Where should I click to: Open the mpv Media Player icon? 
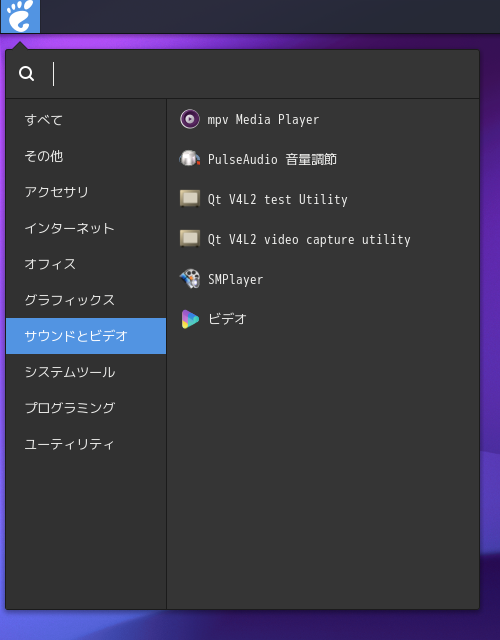tap(190, 119)
